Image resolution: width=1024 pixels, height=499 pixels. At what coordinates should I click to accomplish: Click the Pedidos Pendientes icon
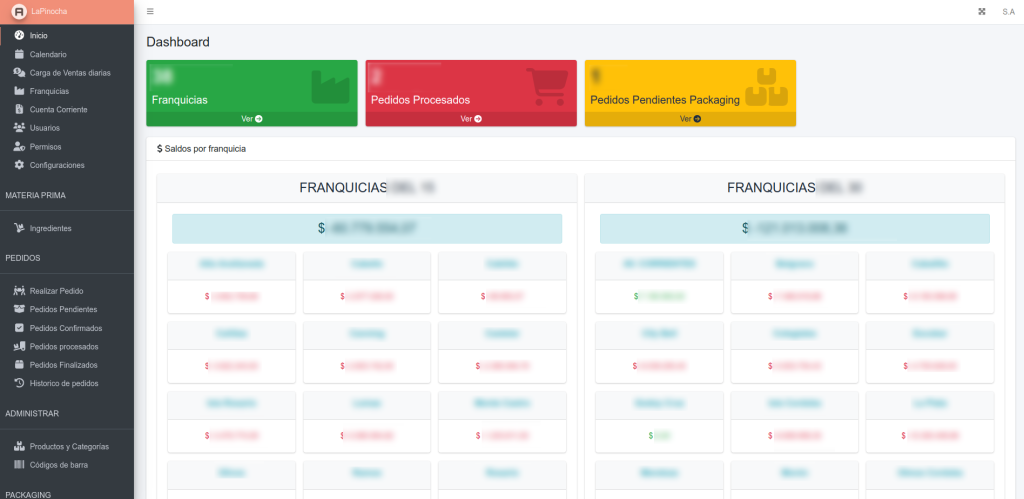(19, 309)
